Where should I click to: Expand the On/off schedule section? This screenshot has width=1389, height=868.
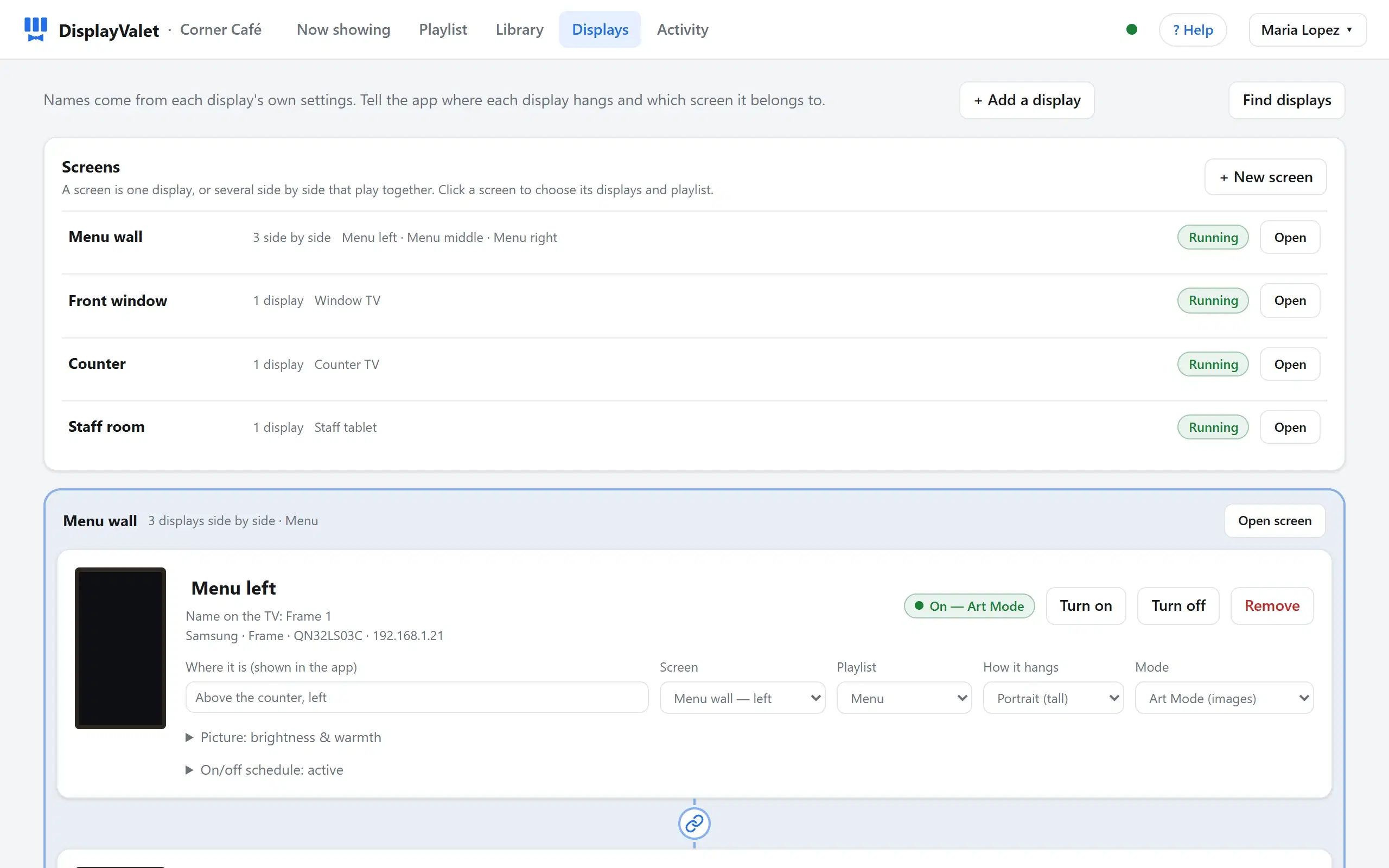pyautogui.click(x=264, y=770)
